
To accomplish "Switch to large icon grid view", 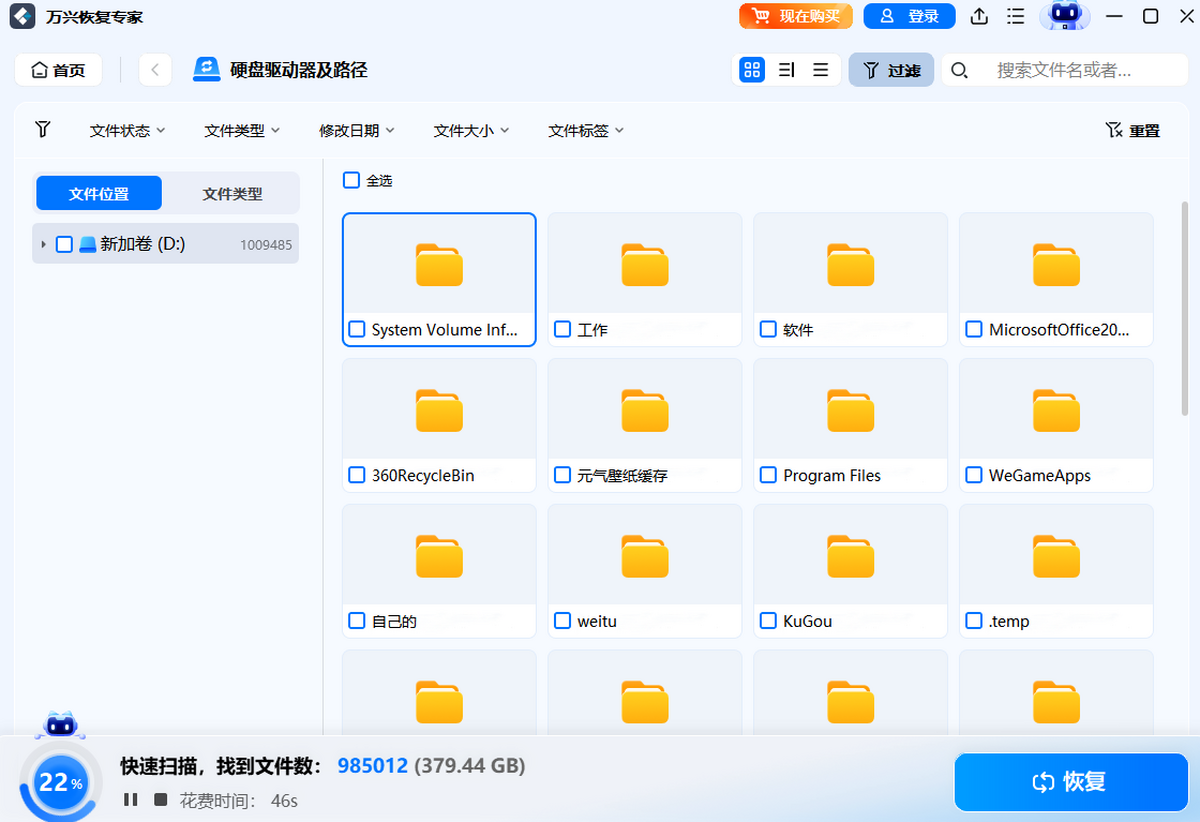I will tap(752, 70).
